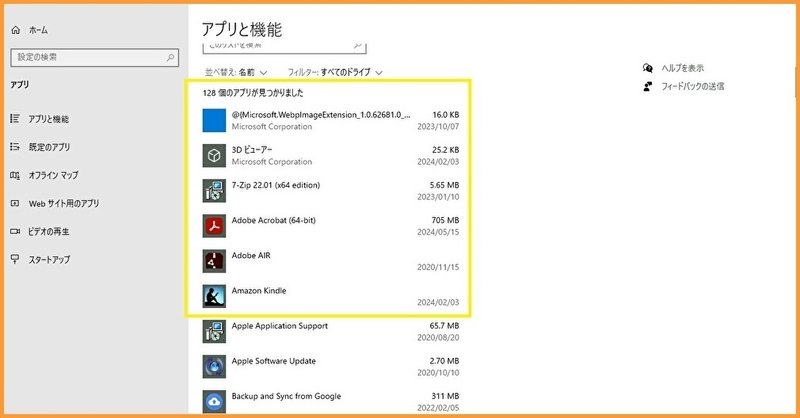
Task: Click the 2023/01/10 install date
Action: click(438, 197)
